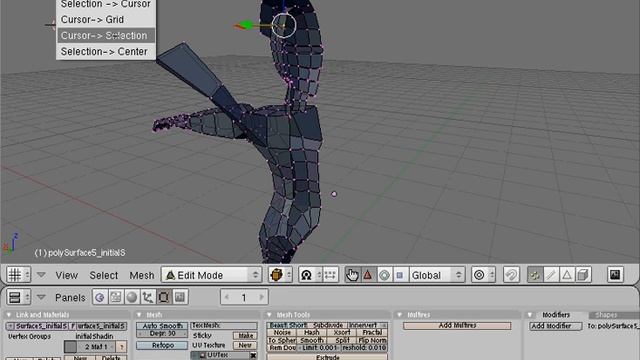Open the Script panels context icon
Image resolution: width=640 pixels, height=360 pixels.
[x=116, y=297]
